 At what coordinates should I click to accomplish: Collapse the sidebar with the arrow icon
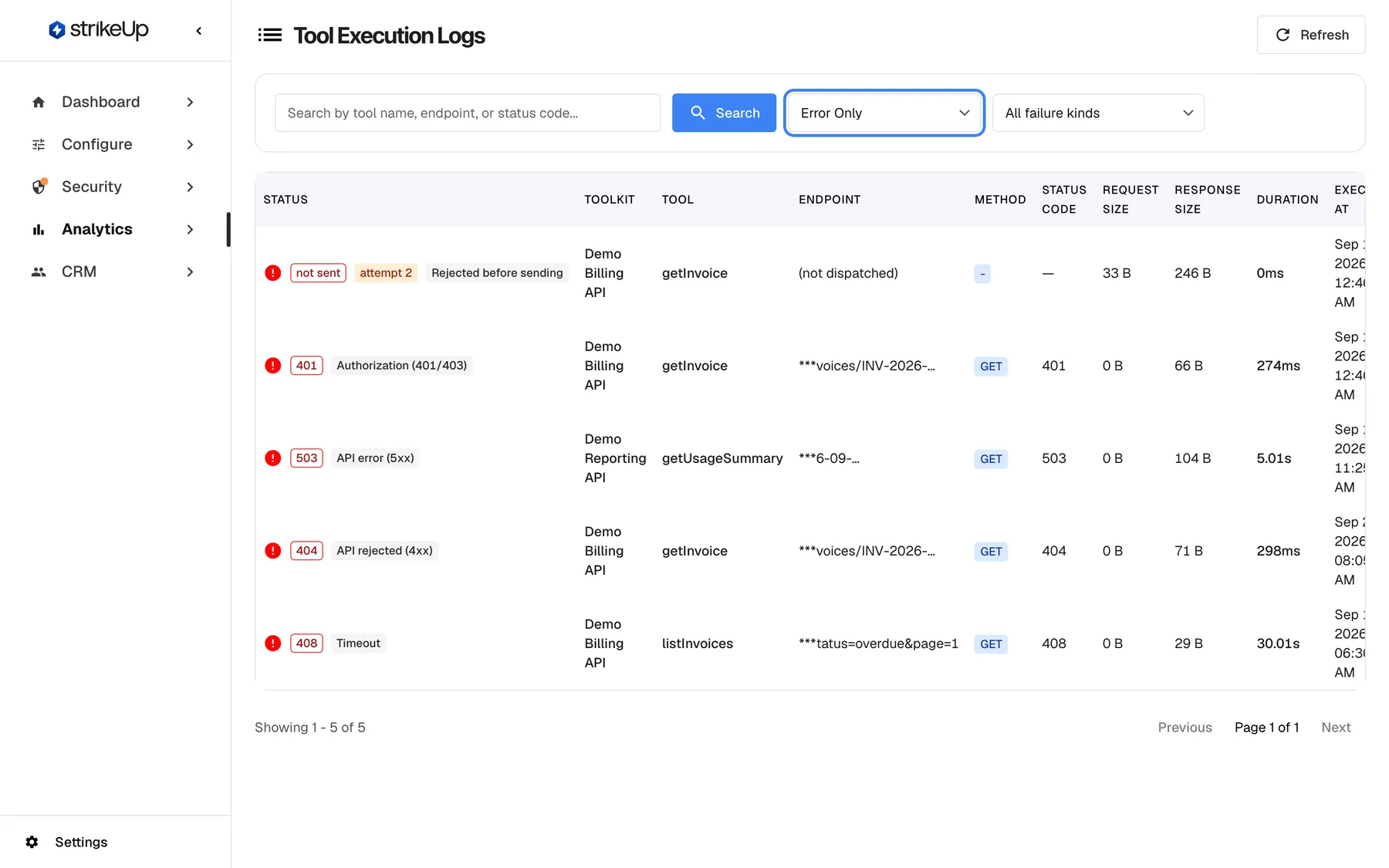pos(199,31)
